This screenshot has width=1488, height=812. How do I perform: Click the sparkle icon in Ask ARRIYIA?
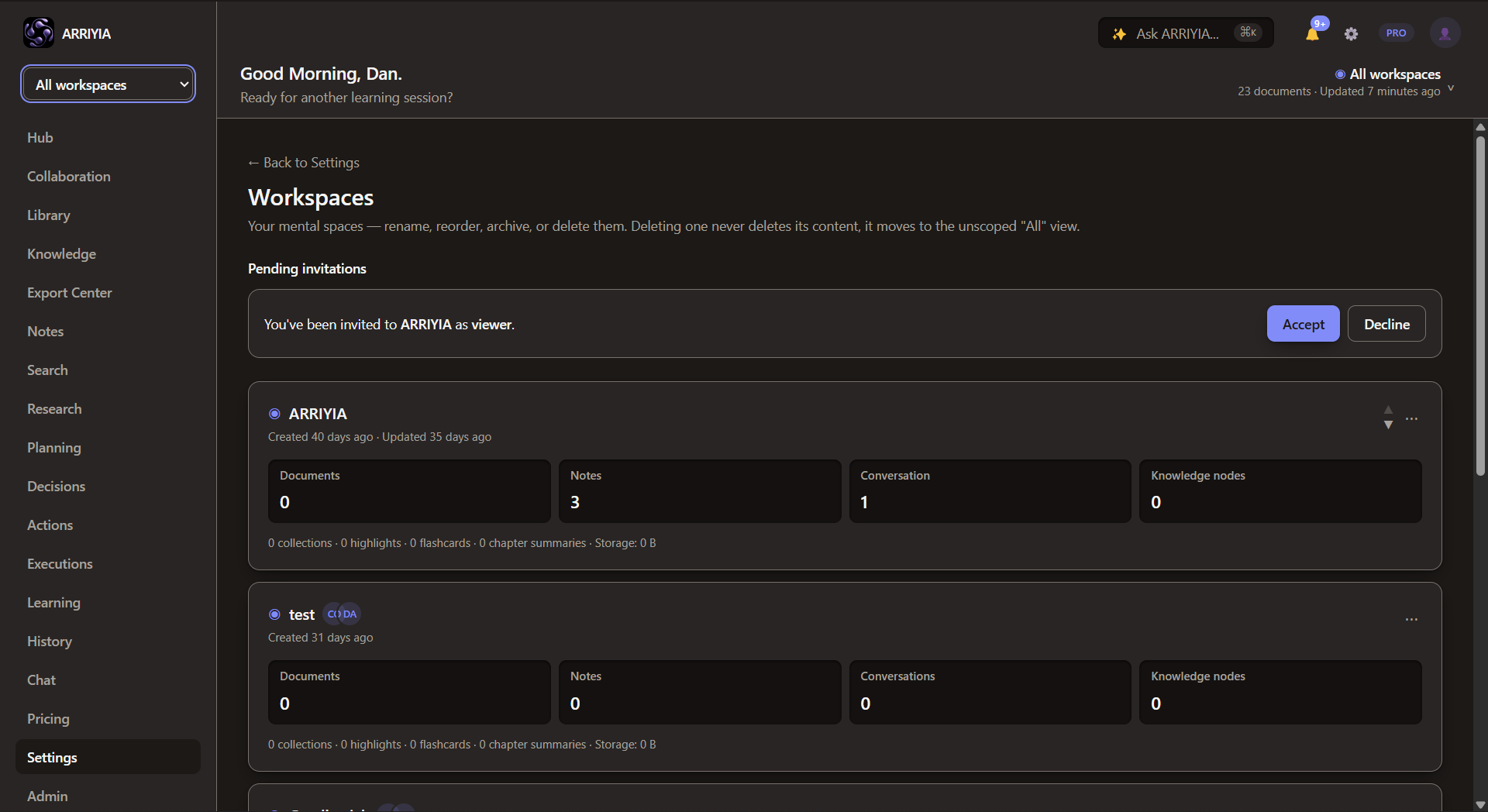coord(1118,33)
